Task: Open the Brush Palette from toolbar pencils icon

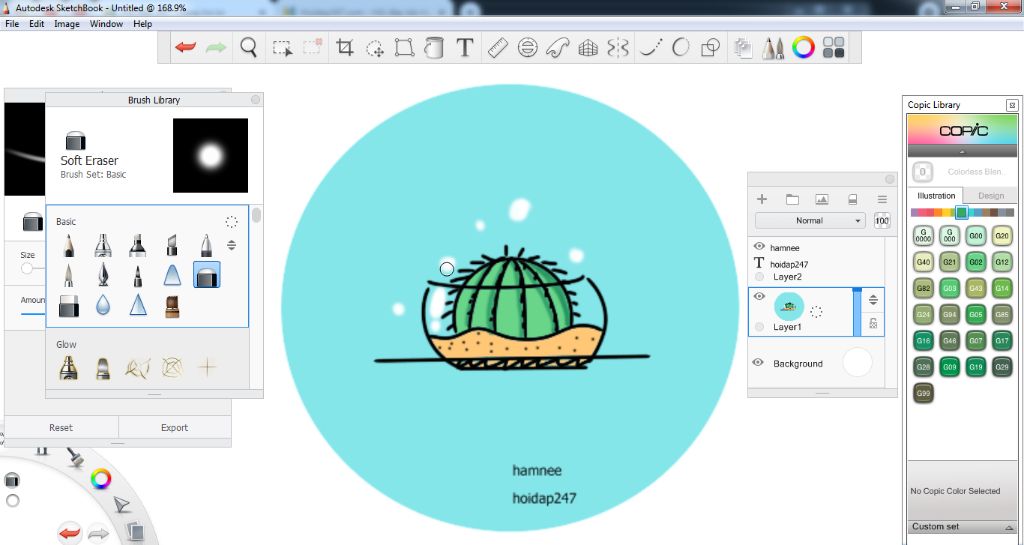Action: point(773,48)
